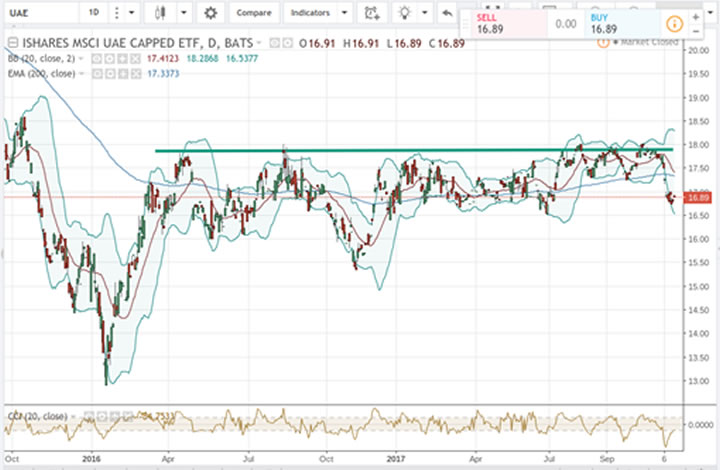720x470 pixels.
Task: Click the Market Closed status icon
Action: (x=603, y=42)
